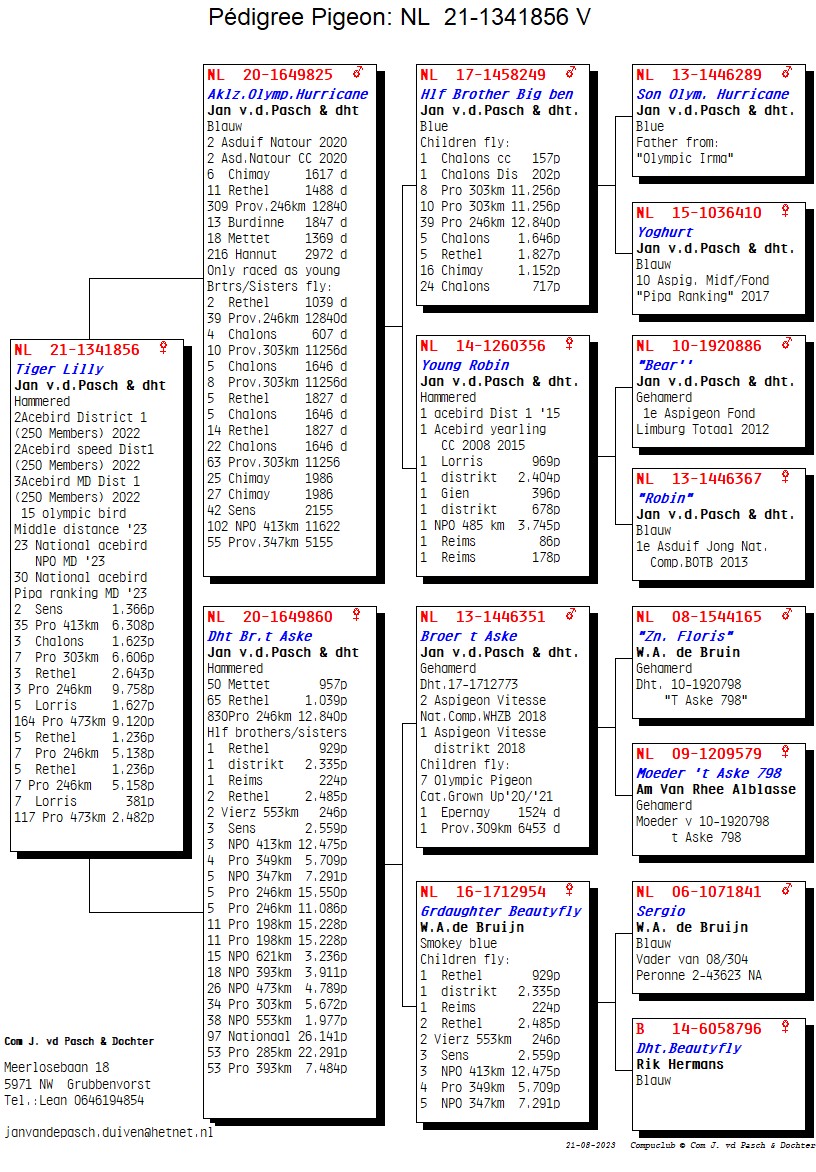This screenshot has height=1172, width=816.
Task: Click the female symbol beside ring NL 20-1649860
Action: click(x=357, y=616)
